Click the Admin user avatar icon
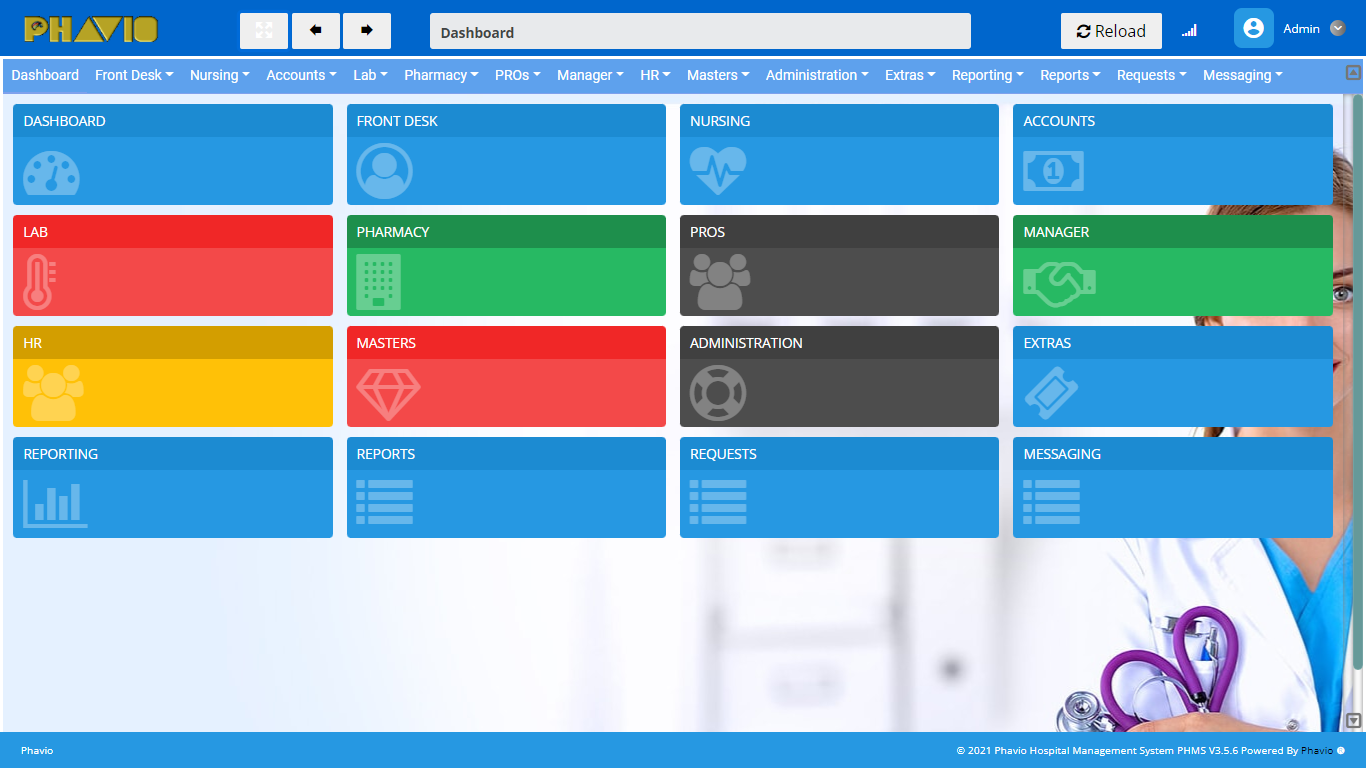The image size is (1366, 768). (1254, 28)
